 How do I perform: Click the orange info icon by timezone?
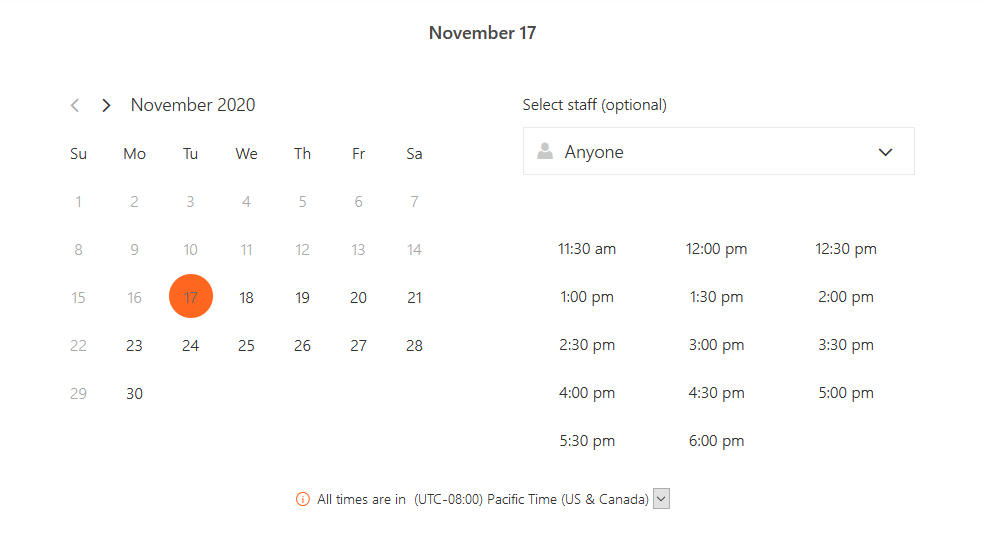tap(302, 500)
